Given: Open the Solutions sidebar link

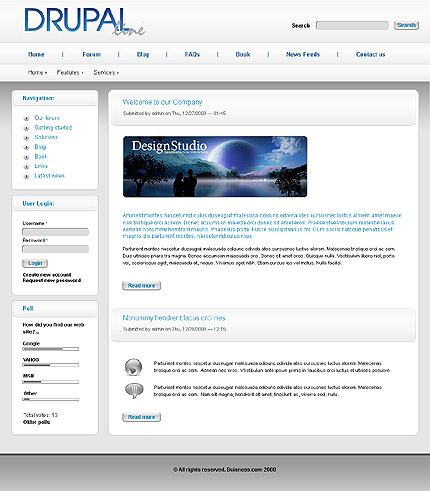Looking at the screenshot, I should (x=46, y=137).
